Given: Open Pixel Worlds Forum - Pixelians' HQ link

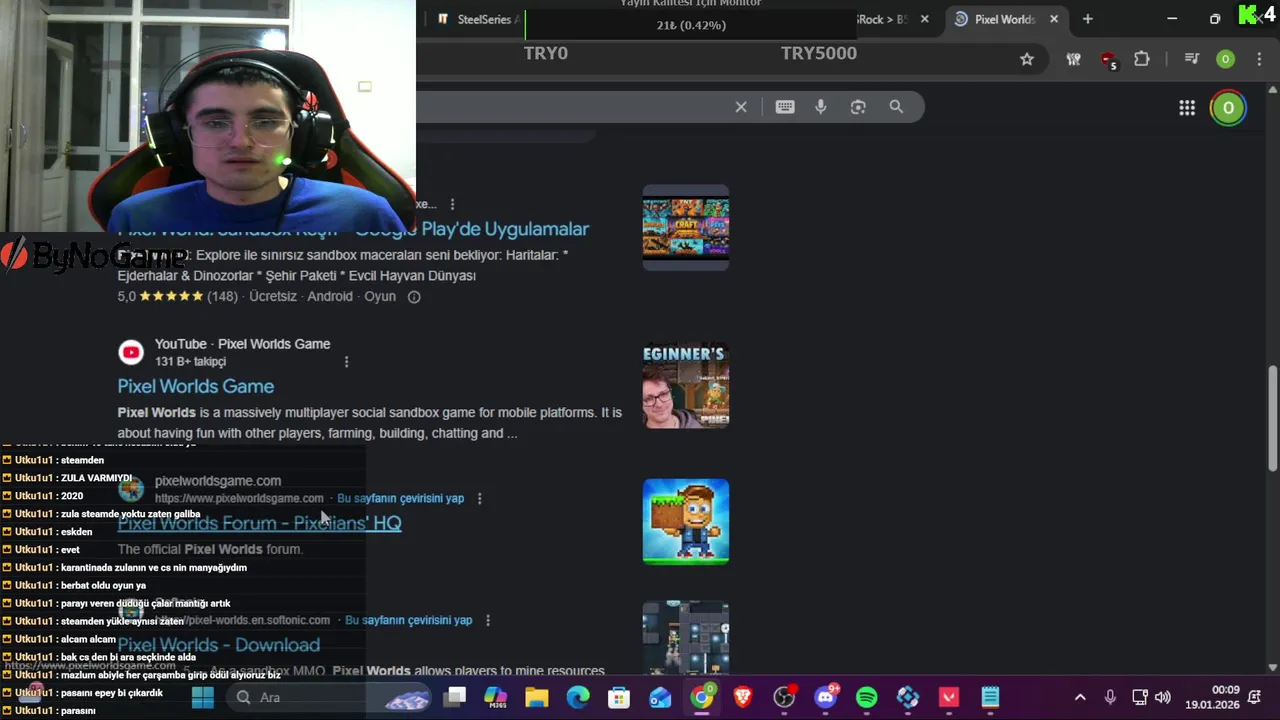Looking at the screenshot, I should pos(260,523).
